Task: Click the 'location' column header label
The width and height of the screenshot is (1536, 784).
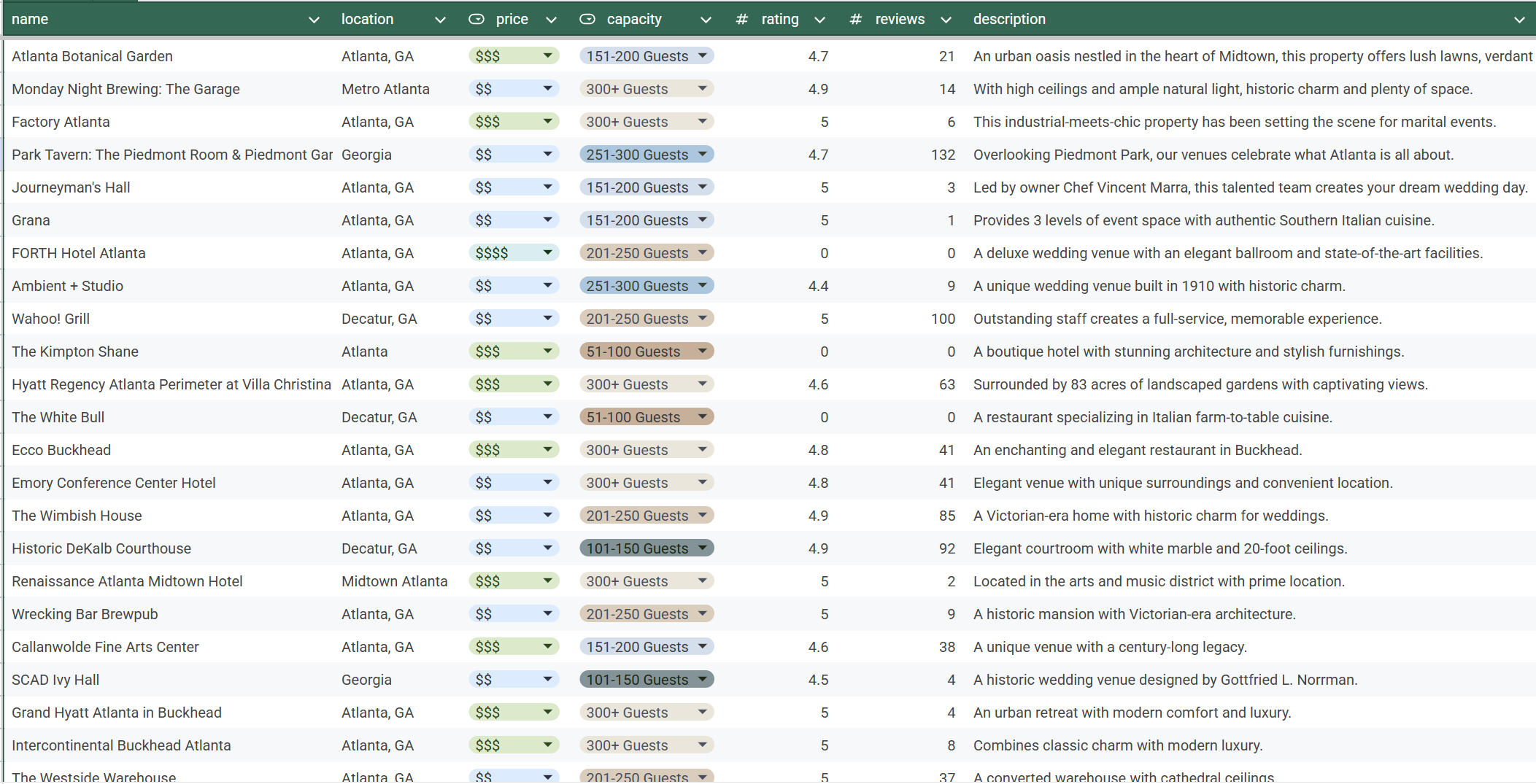Action: (367, 20)
